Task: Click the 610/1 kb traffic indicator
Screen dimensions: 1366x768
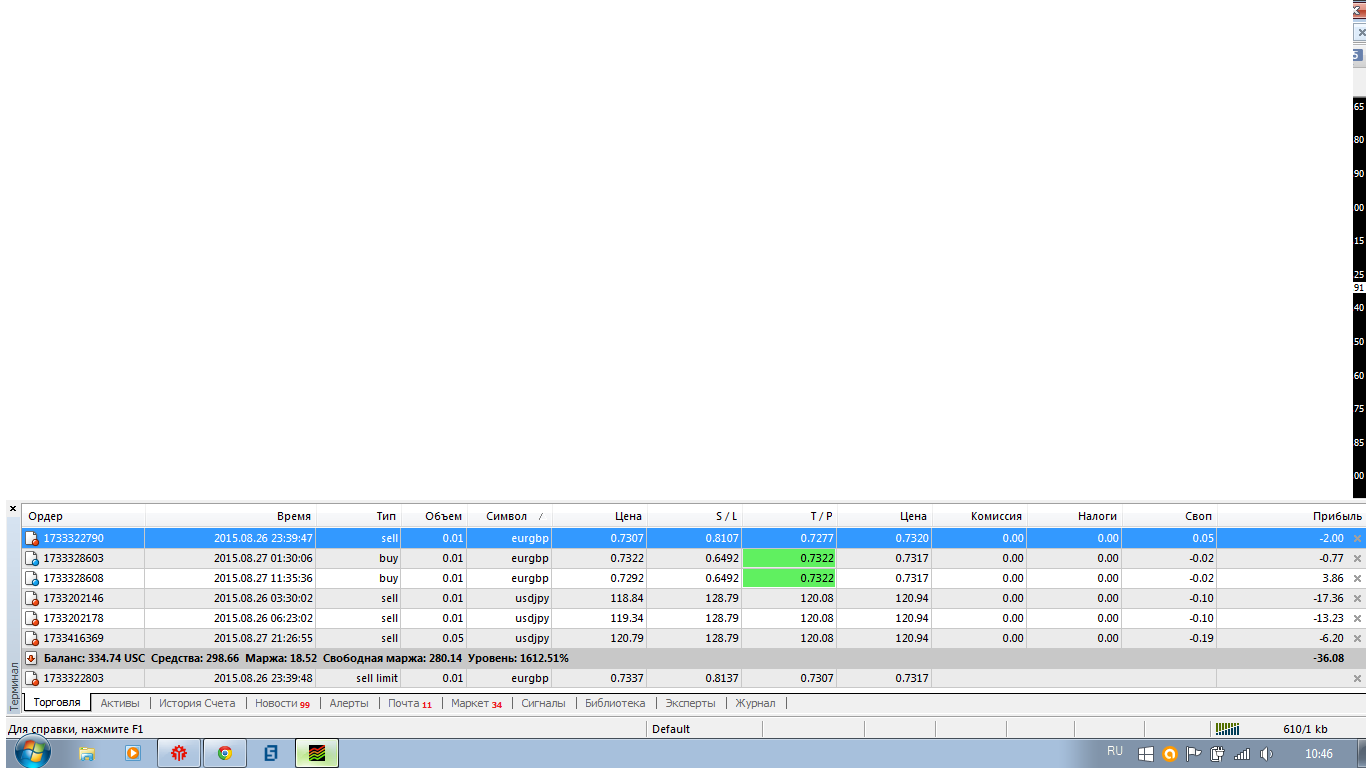Action: (x=1305, y=729)
